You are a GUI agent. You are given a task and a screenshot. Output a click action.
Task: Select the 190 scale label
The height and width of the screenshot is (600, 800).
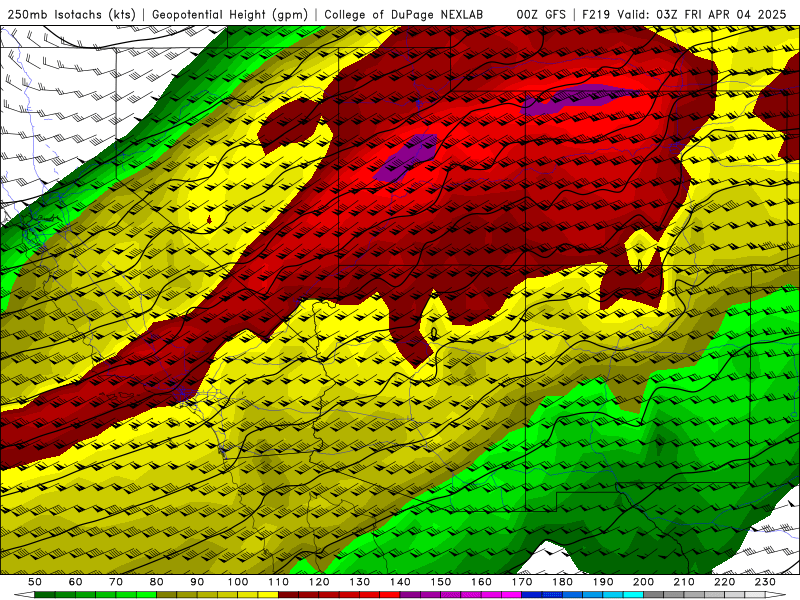pyautogui.click(x=603, y=582)
